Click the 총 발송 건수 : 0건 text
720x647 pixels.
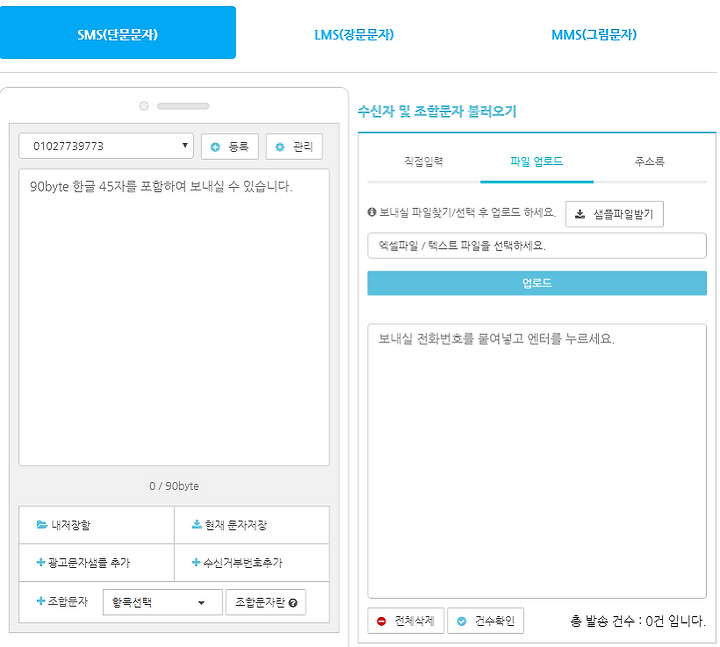[x=638, y=621]
